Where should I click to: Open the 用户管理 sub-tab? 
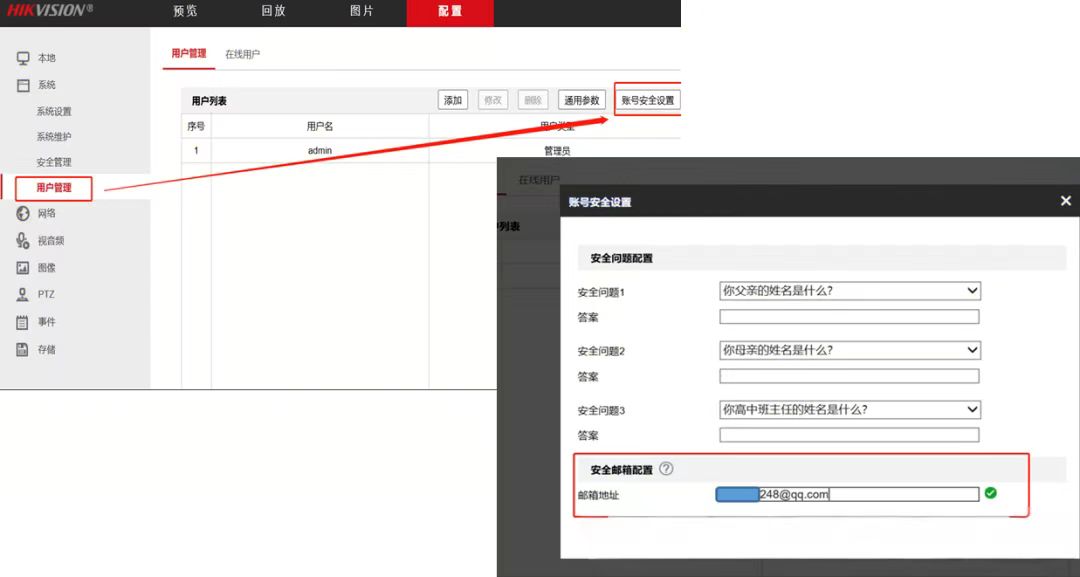pyautogui.click(x=189, y=54)
